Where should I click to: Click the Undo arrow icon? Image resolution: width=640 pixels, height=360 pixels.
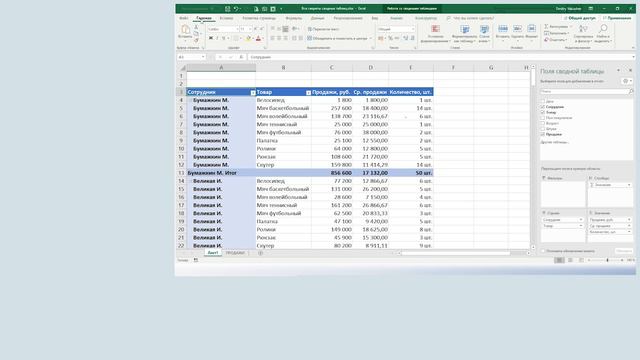click(236, 9)
